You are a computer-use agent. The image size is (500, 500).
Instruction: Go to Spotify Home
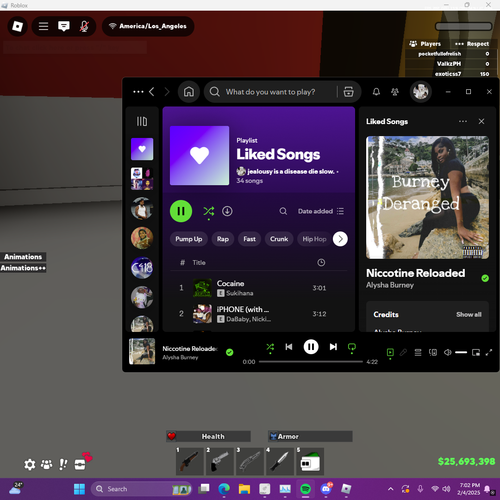(189, 92)
